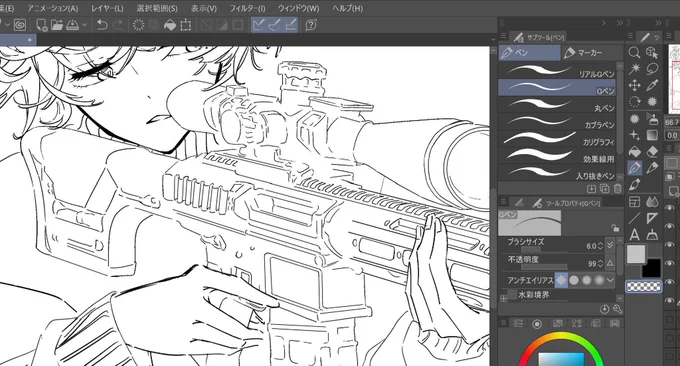Viewport: 680px width, 366px height.
Task: Expand the save options dropdown arrow
Action: click(85, 25)
